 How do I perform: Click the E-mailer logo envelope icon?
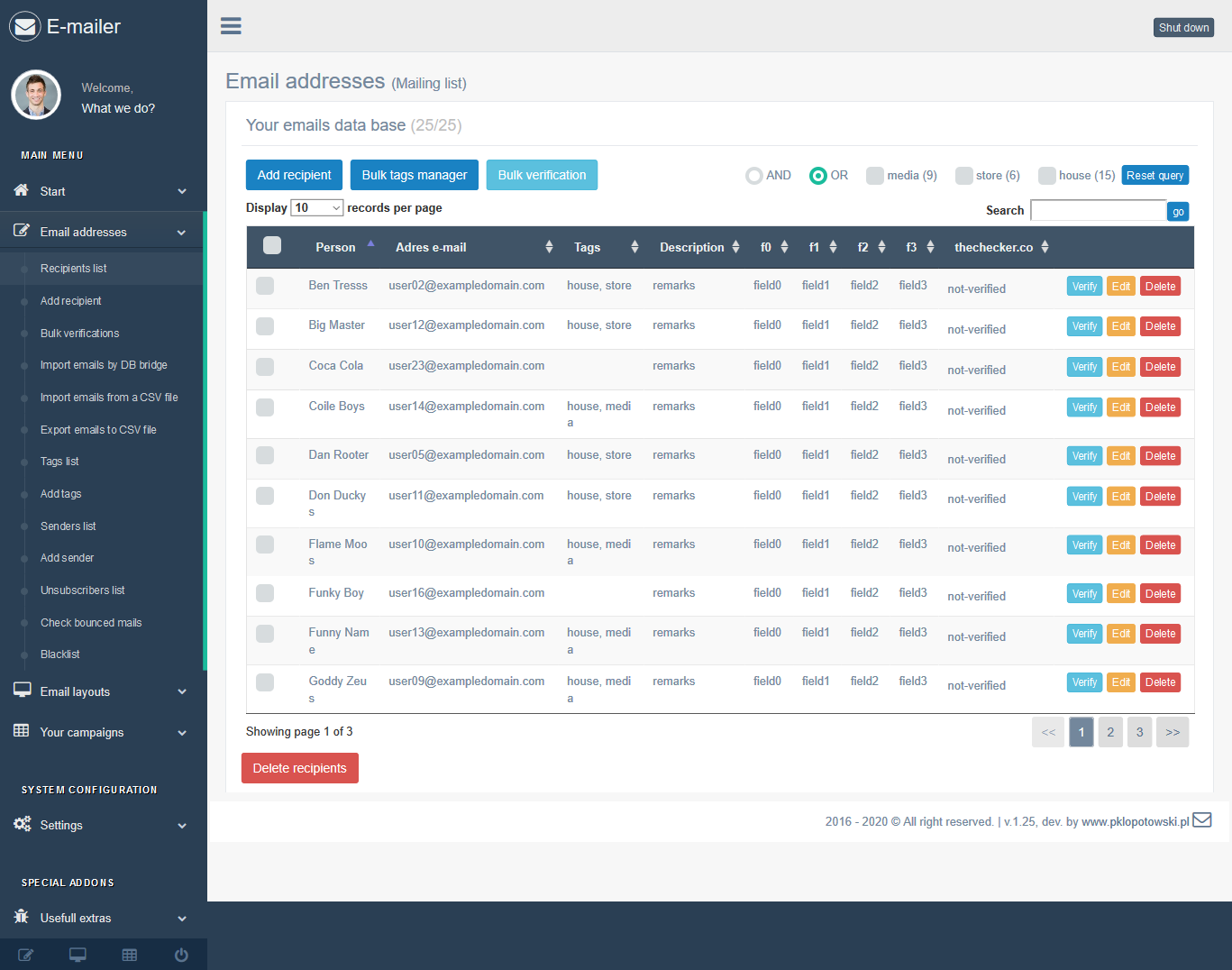[x=25, y=27]
